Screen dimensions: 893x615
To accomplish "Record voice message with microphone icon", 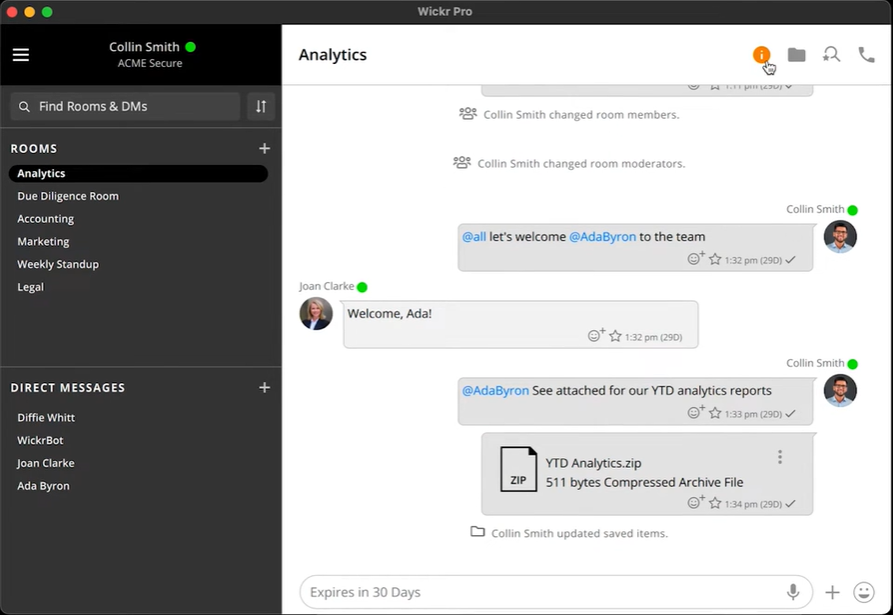I will point(793,592).
